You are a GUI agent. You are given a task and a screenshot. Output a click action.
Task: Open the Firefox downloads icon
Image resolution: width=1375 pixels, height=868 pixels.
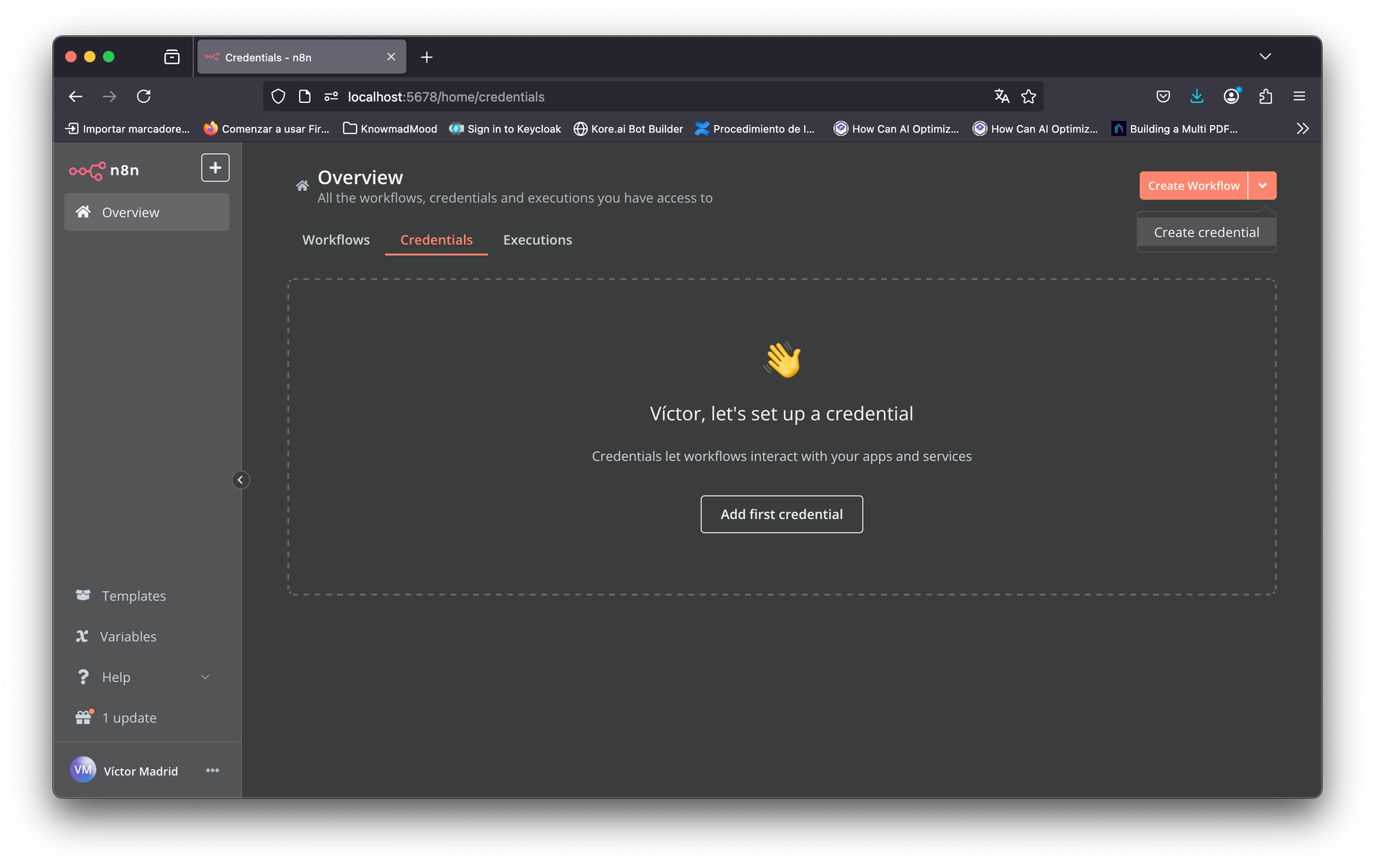(x=1197, y=96)
